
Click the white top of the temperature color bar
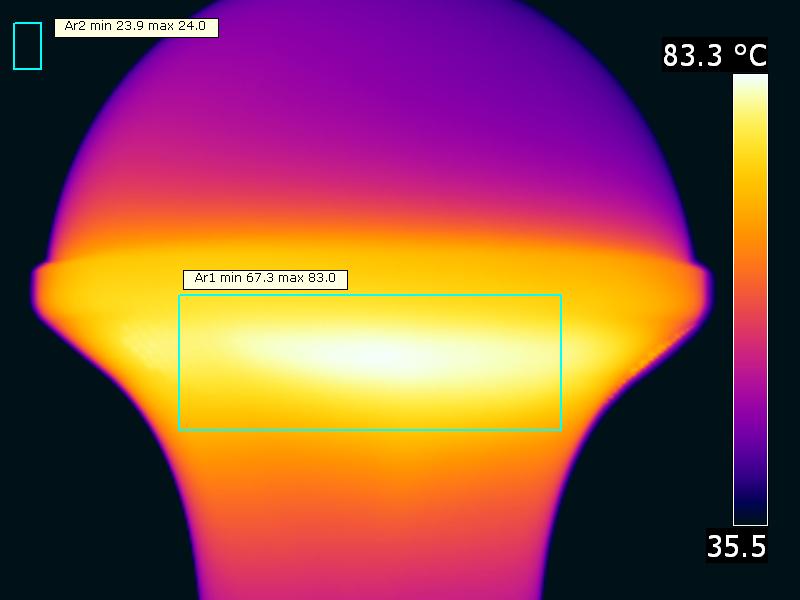tap(750, 85)
